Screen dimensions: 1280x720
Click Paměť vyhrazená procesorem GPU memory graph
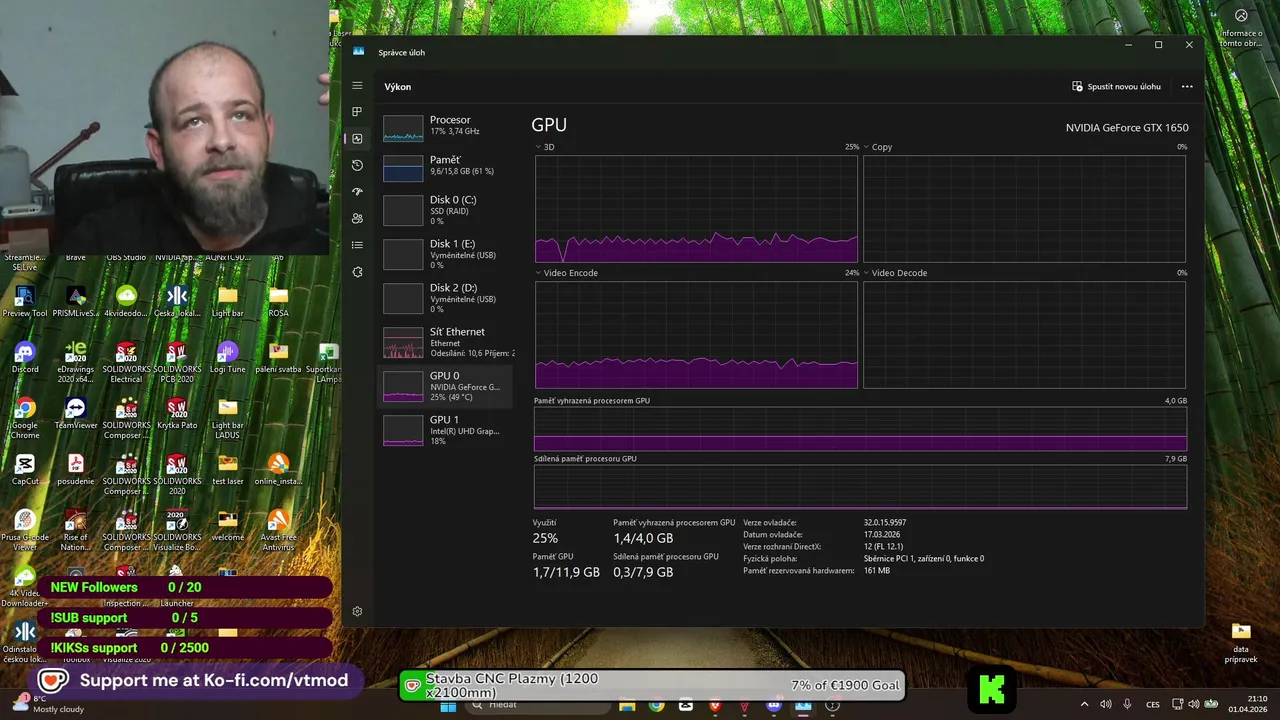pyautogui.click(x=860, y=429)
